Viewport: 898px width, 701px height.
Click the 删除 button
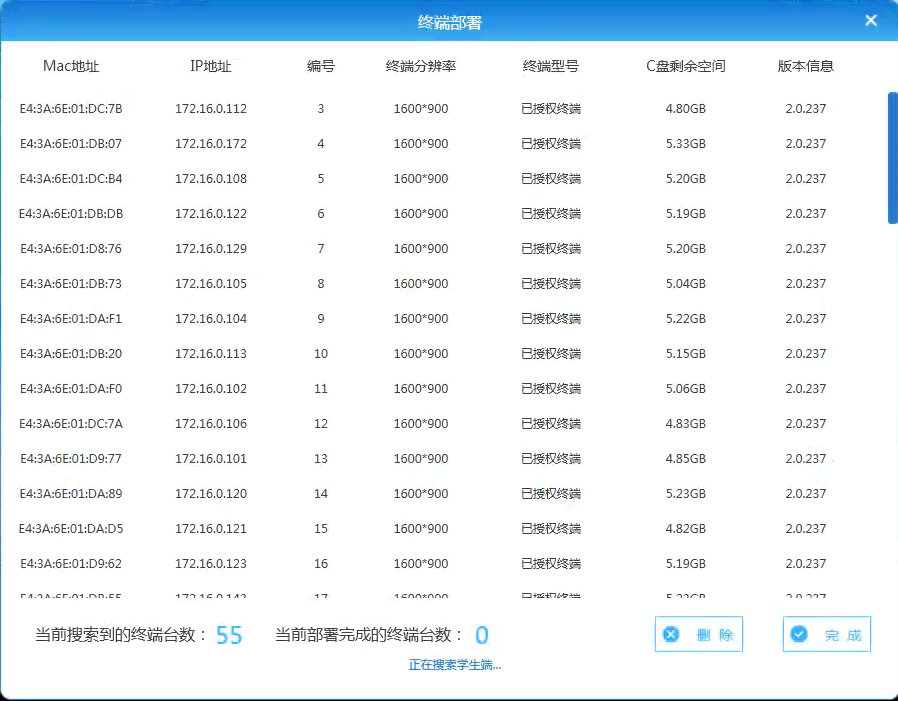pos(699,634)
